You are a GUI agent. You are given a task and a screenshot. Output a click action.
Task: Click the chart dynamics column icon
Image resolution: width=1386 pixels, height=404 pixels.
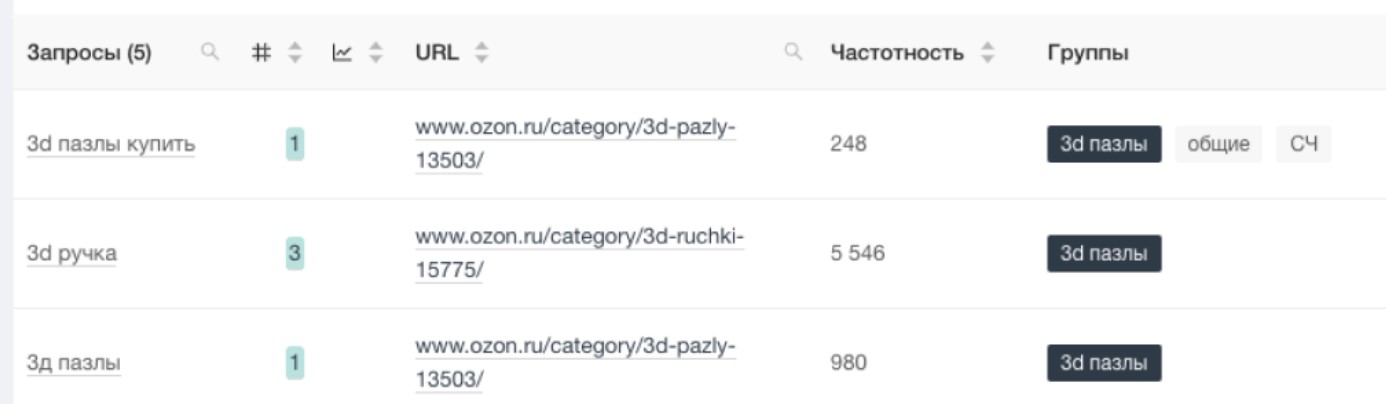(x=342, y=53)
